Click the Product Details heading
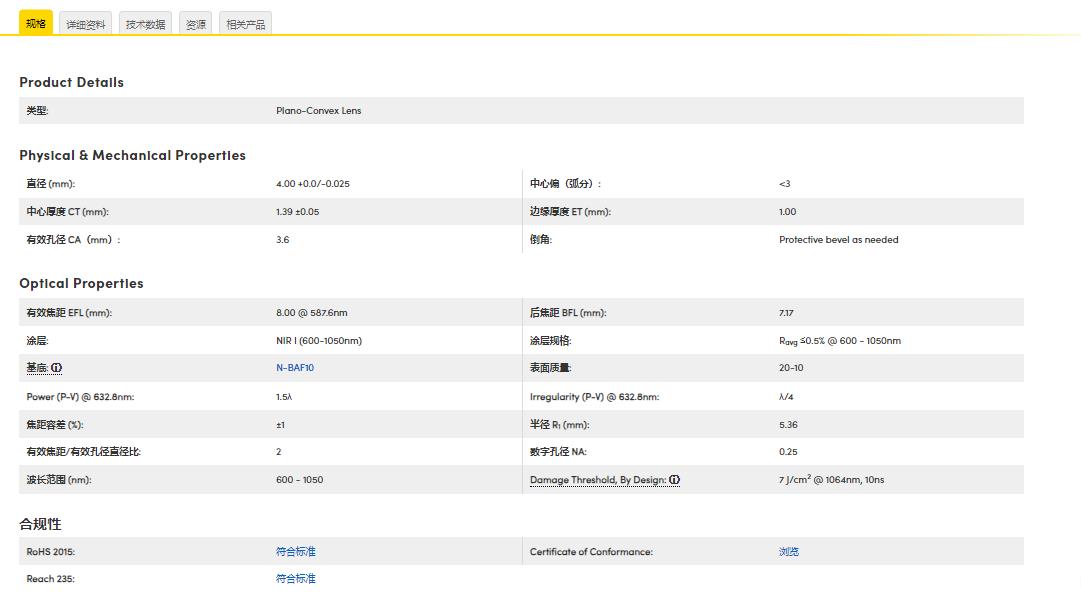The height and width of the screenshot is (608, 1081). click(71, 82)
